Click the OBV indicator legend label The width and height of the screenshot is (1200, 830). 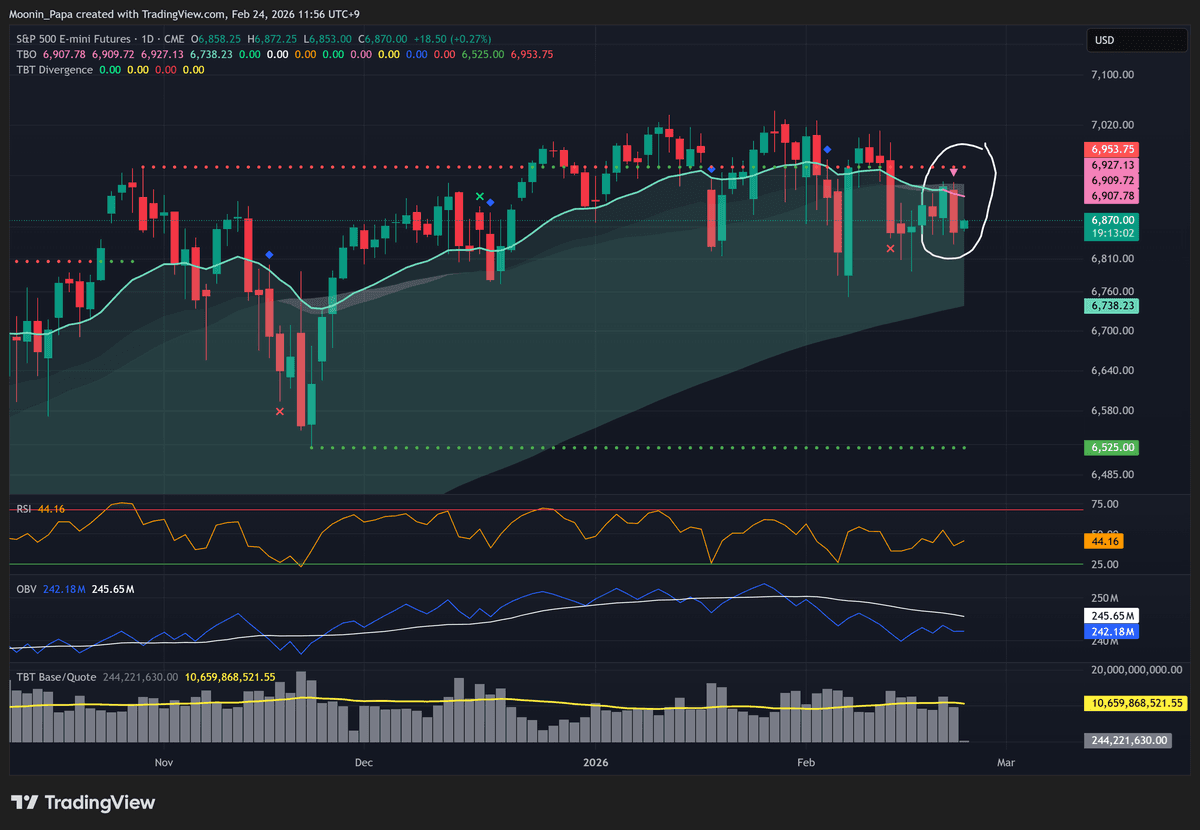point(27,590)
